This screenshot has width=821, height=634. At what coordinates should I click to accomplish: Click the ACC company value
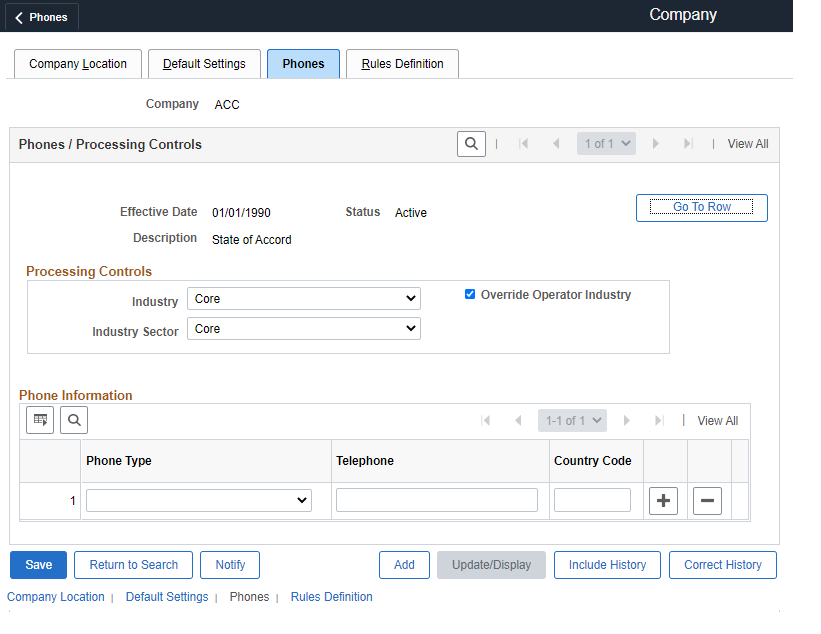point(227,105)
